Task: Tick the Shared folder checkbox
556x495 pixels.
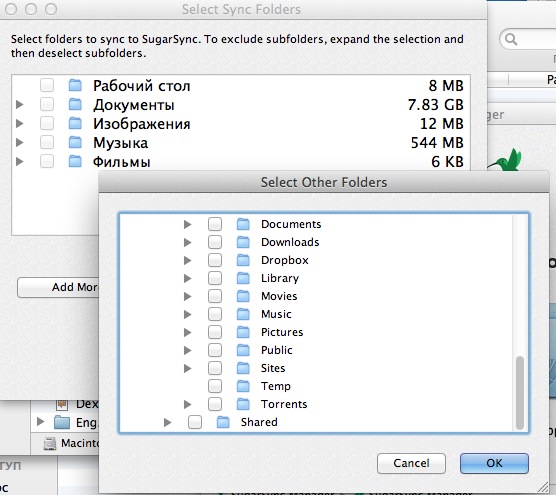Action: (195, 422)
